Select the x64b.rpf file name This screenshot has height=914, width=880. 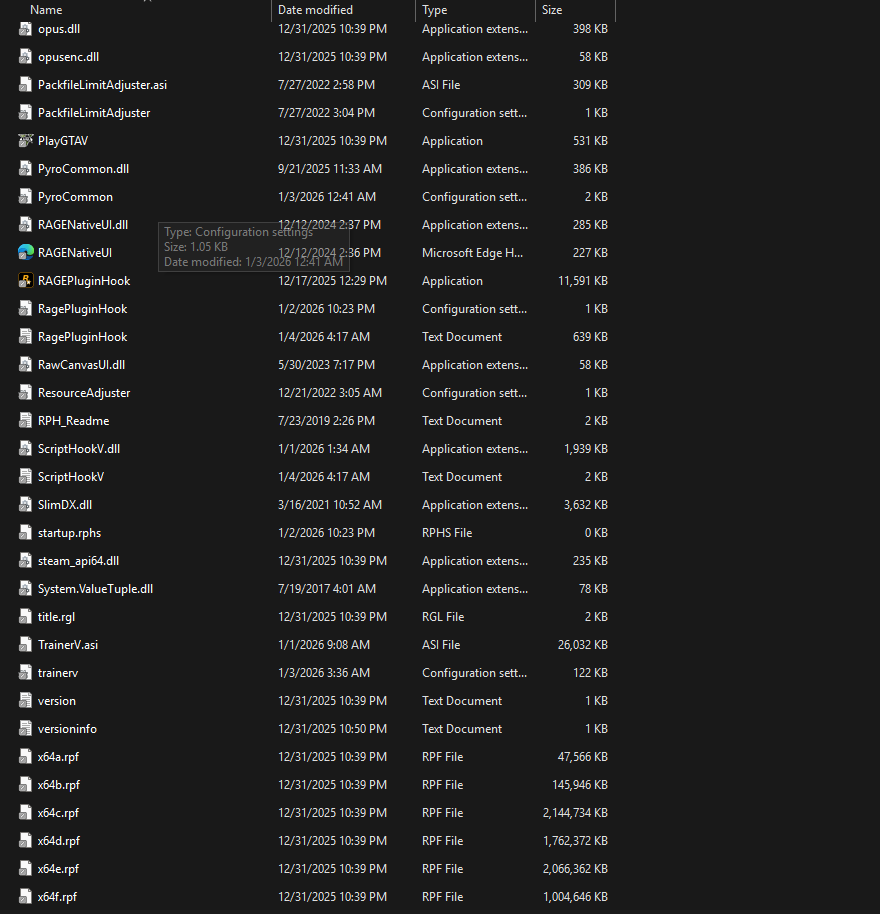[x=59, y=784]
